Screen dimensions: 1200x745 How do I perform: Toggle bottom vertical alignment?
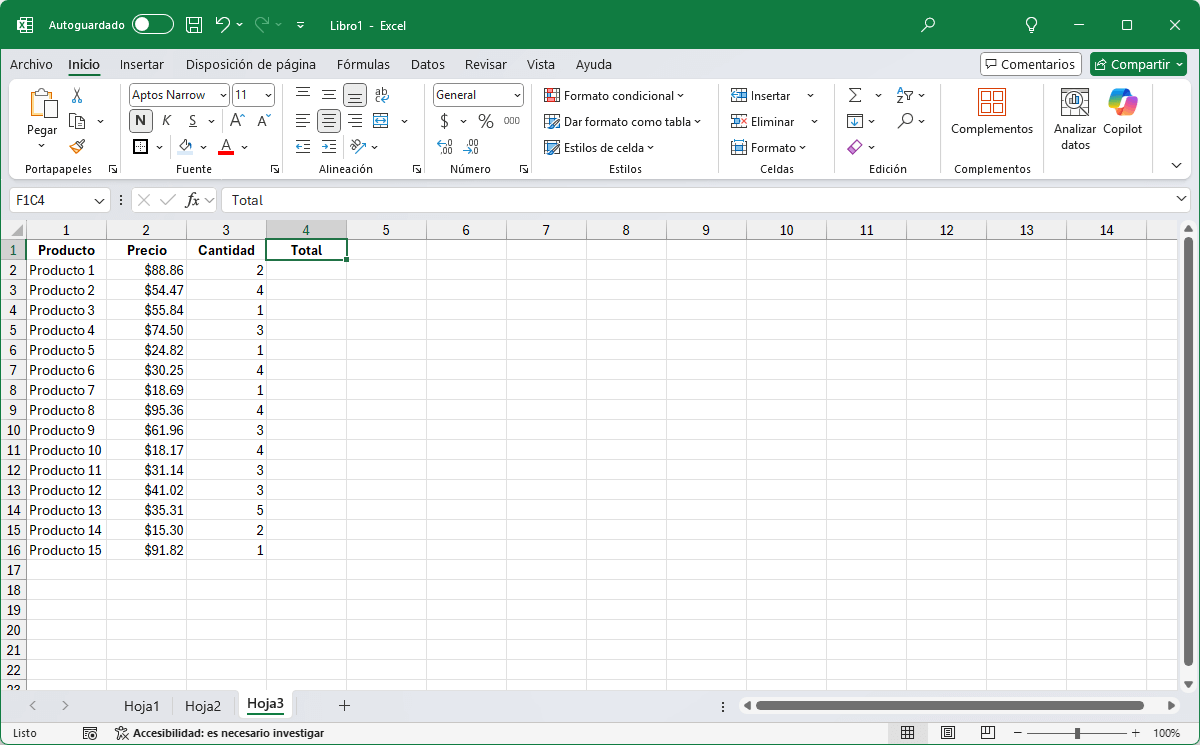click(x=355, y=95)
